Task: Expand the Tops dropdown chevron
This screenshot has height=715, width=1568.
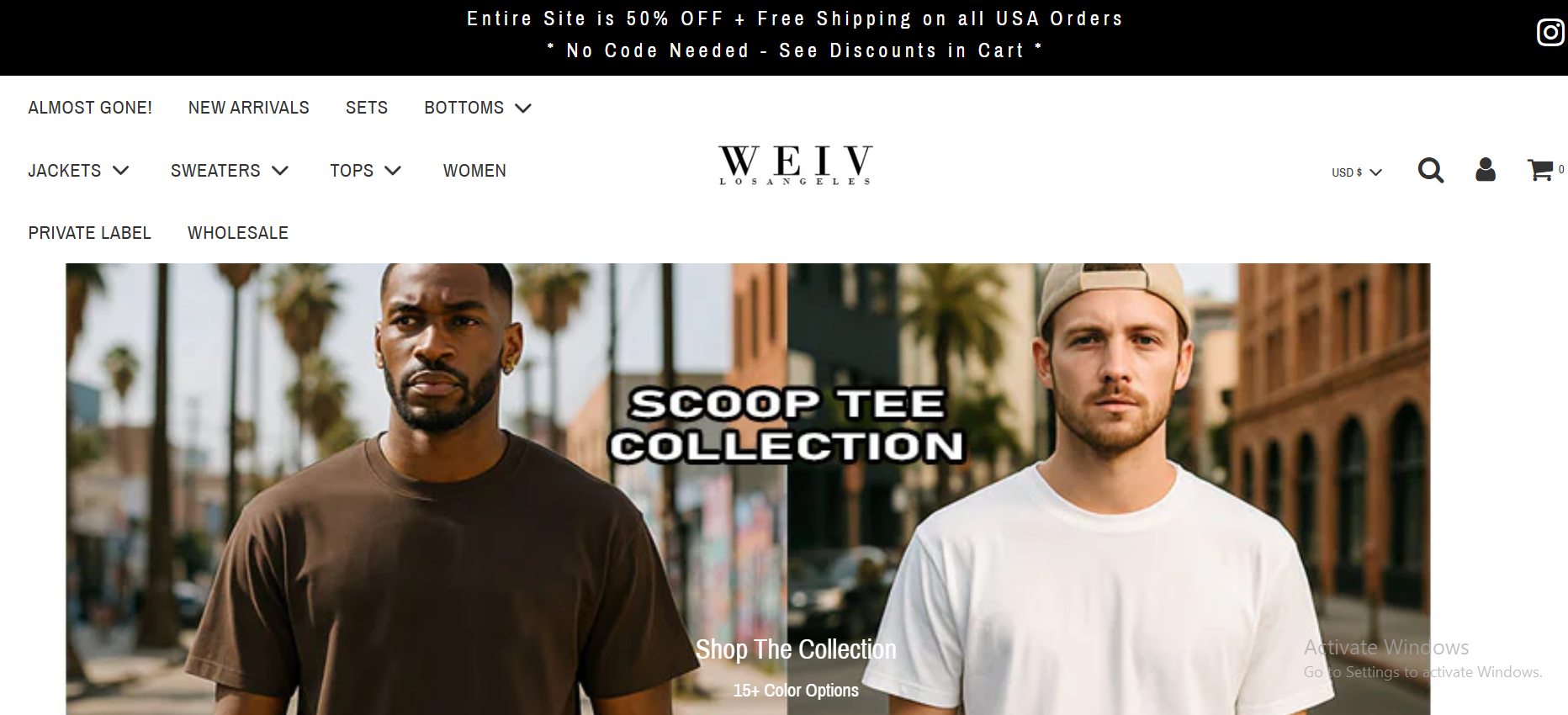Action: coord(393,170)
